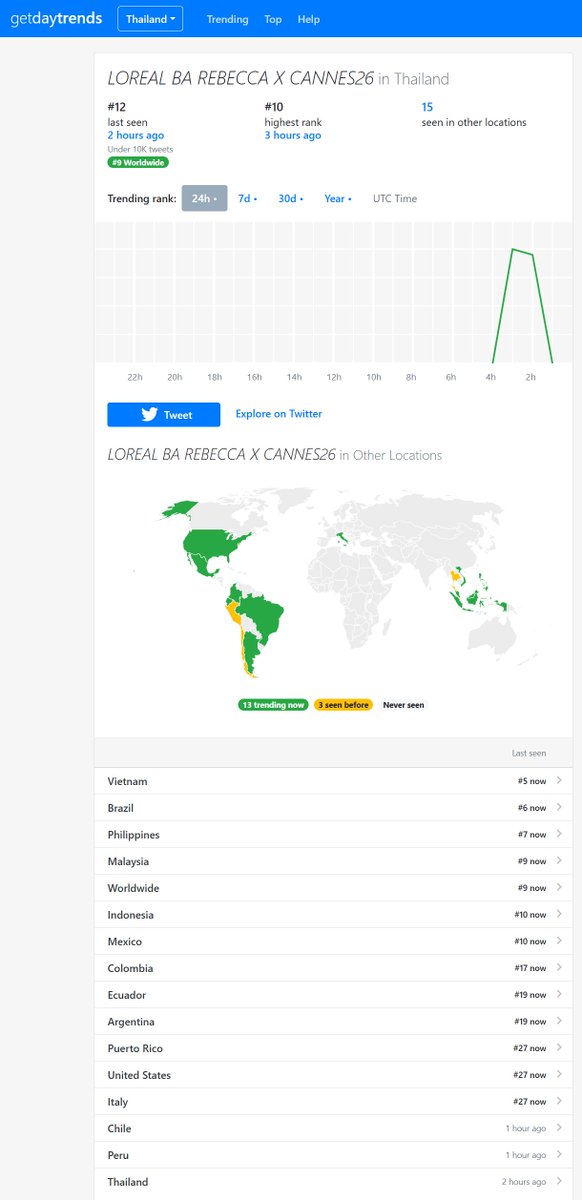The image size is (582, 1200).
Task: Click the chevron arrow on Worldwide row
Action: [x=559, y=888]
